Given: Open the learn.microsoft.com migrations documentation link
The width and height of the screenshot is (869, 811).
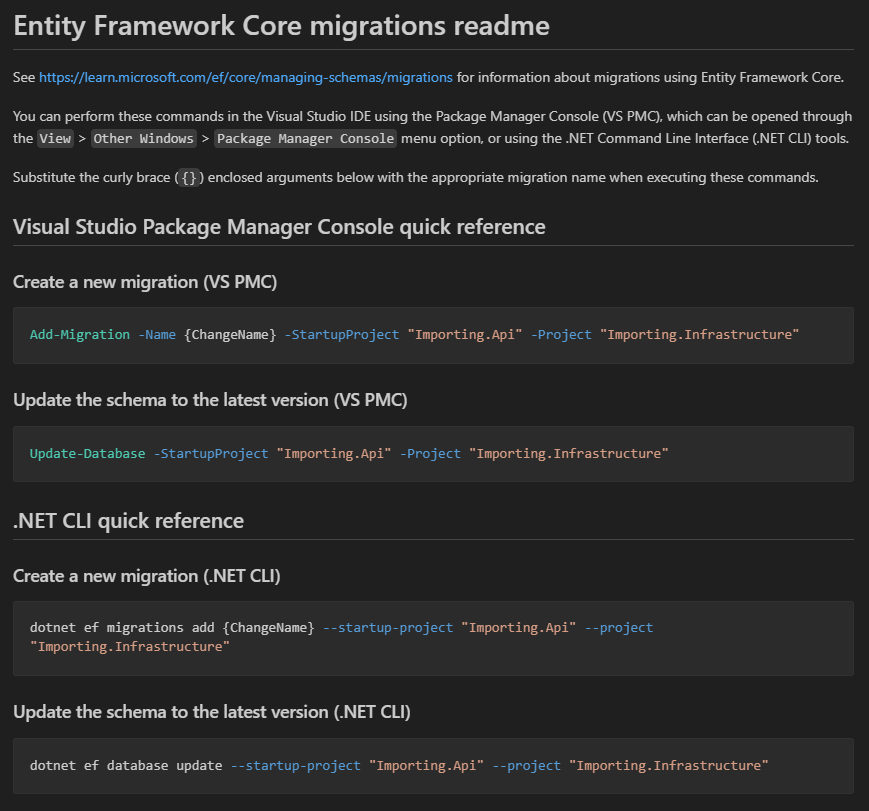Looking at the screenshot, I should (x=246, y=77).
